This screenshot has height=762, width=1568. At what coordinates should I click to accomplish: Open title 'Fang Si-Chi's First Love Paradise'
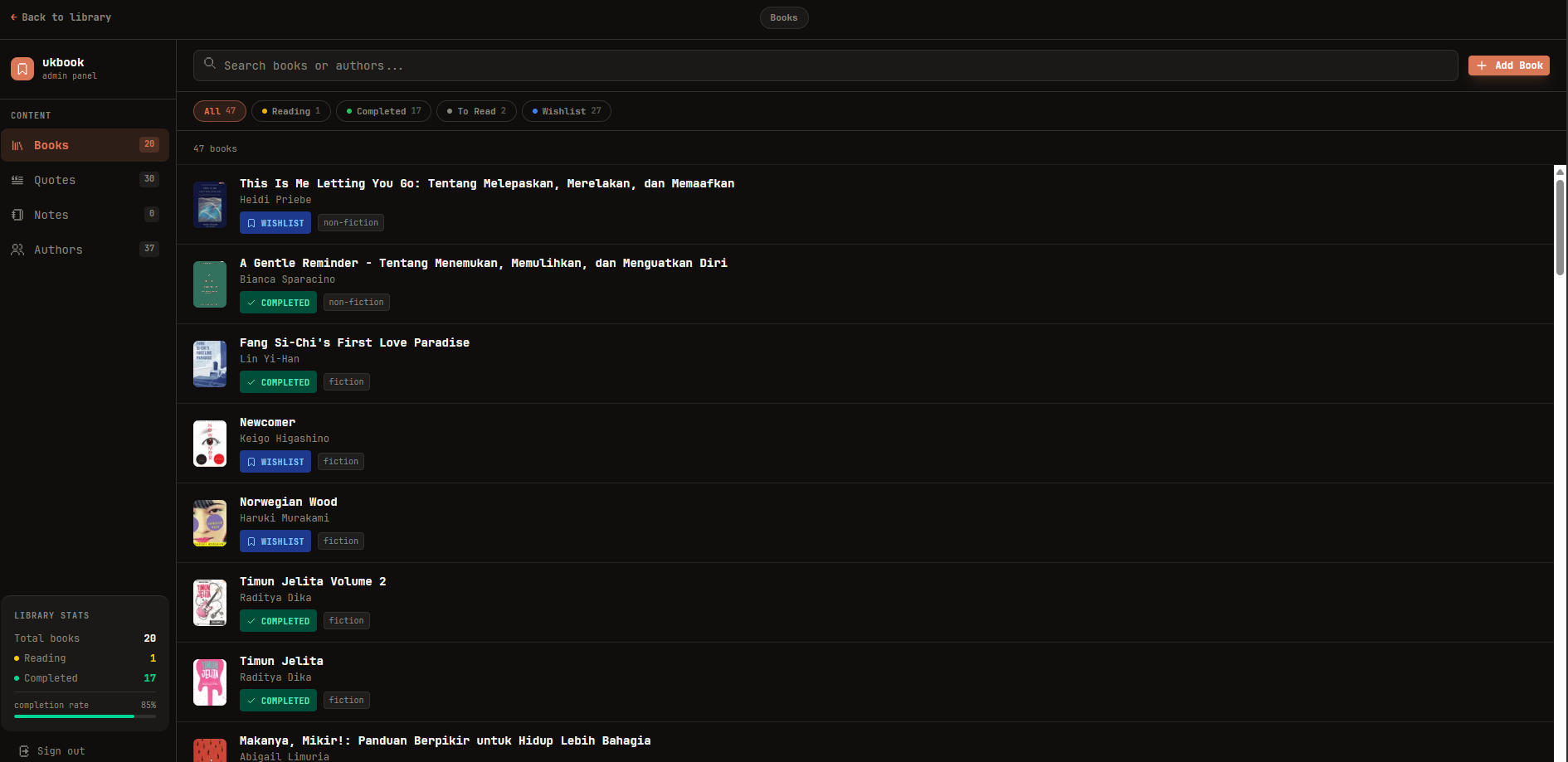point(354,342)
